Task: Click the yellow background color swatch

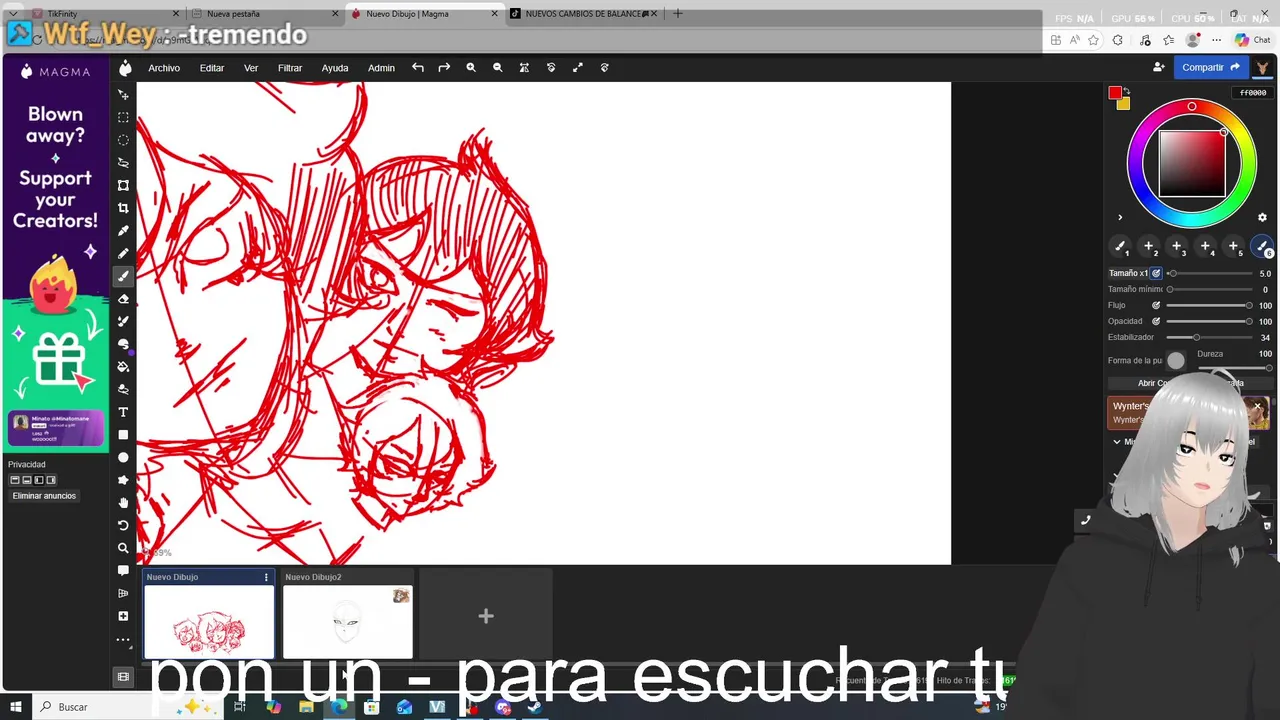Action: tap(1124, 103)
